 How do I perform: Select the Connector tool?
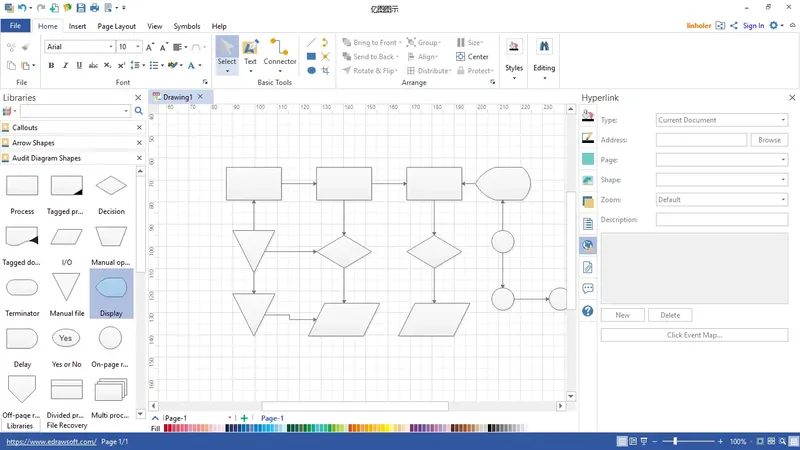[280, 55]
